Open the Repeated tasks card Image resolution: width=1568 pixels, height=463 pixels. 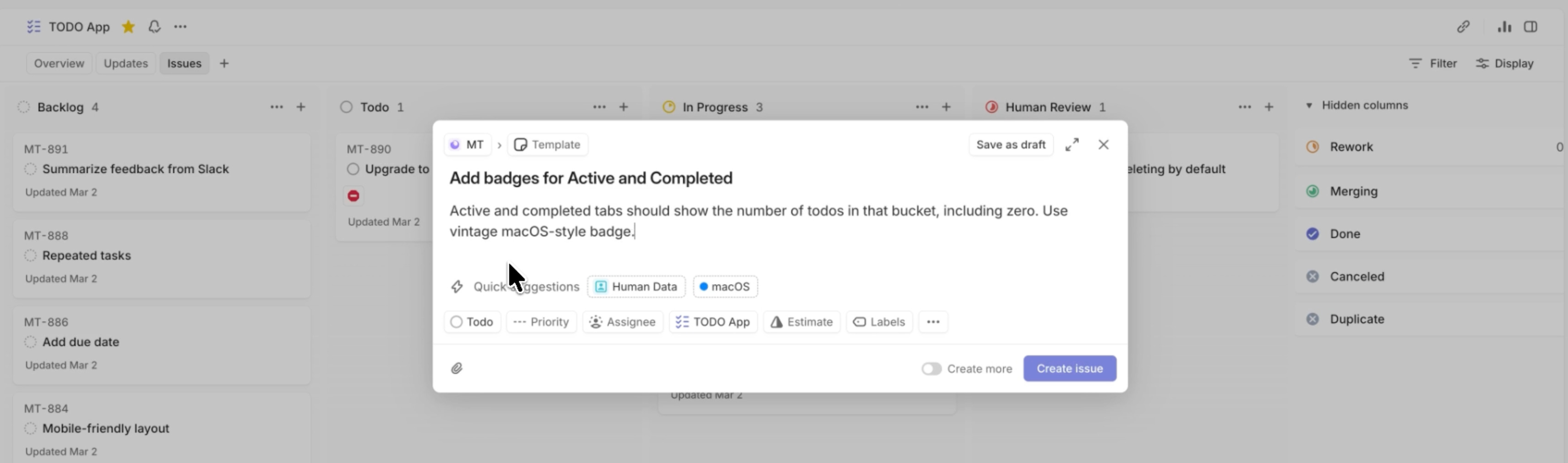pyautogui.click(x=162, y=259)
